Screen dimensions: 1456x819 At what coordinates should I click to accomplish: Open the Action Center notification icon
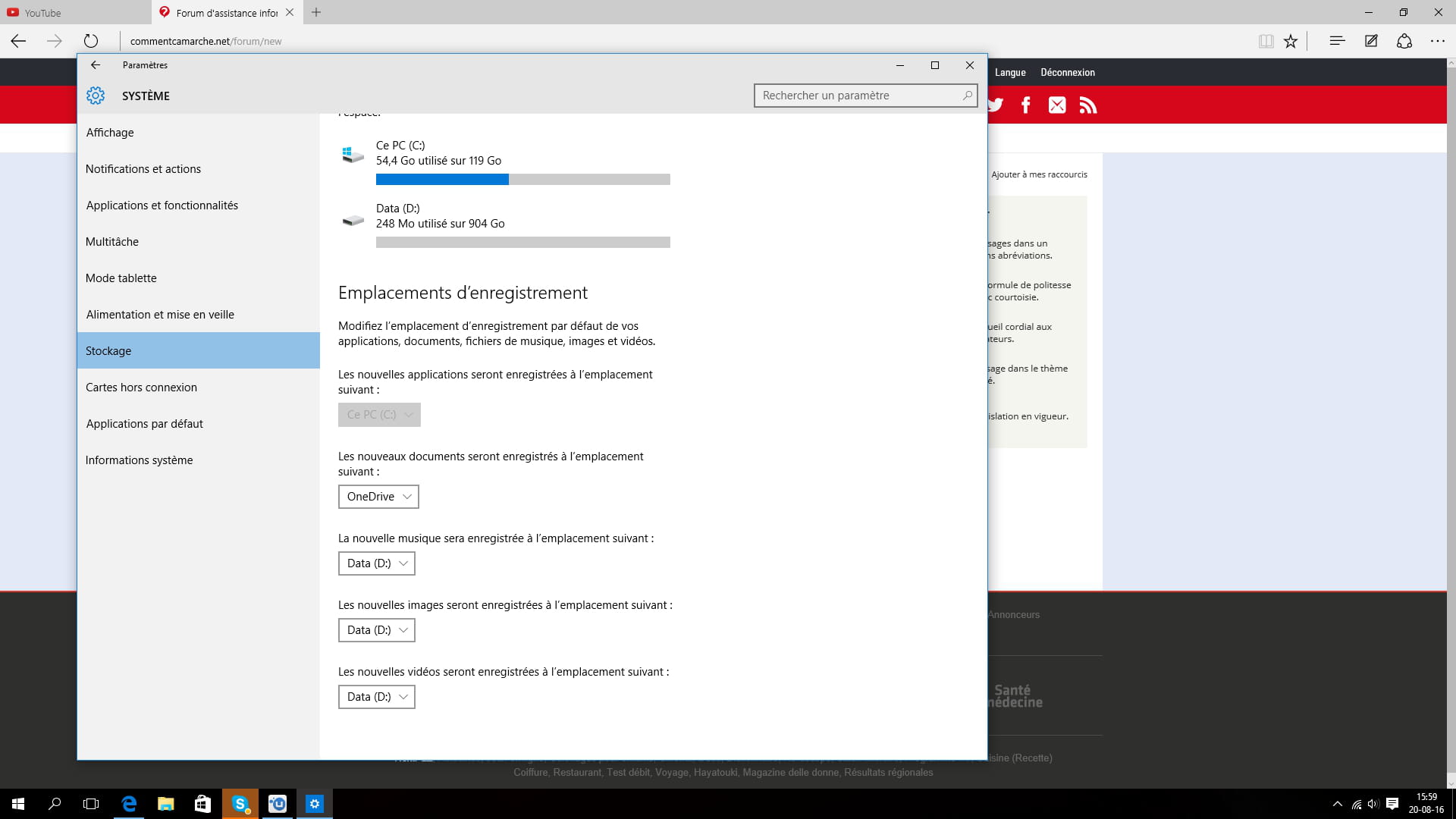[x=1392, y=804]
